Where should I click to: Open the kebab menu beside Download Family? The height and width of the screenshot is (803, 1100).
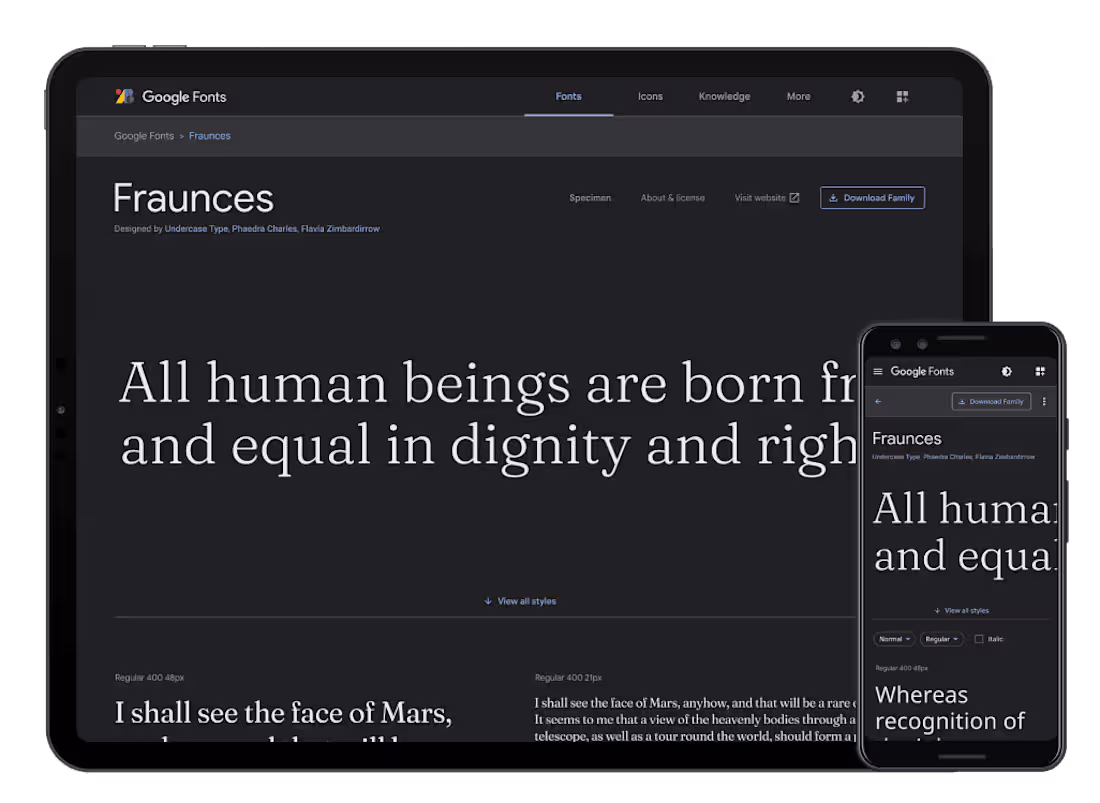click(x=1043, y=401)
